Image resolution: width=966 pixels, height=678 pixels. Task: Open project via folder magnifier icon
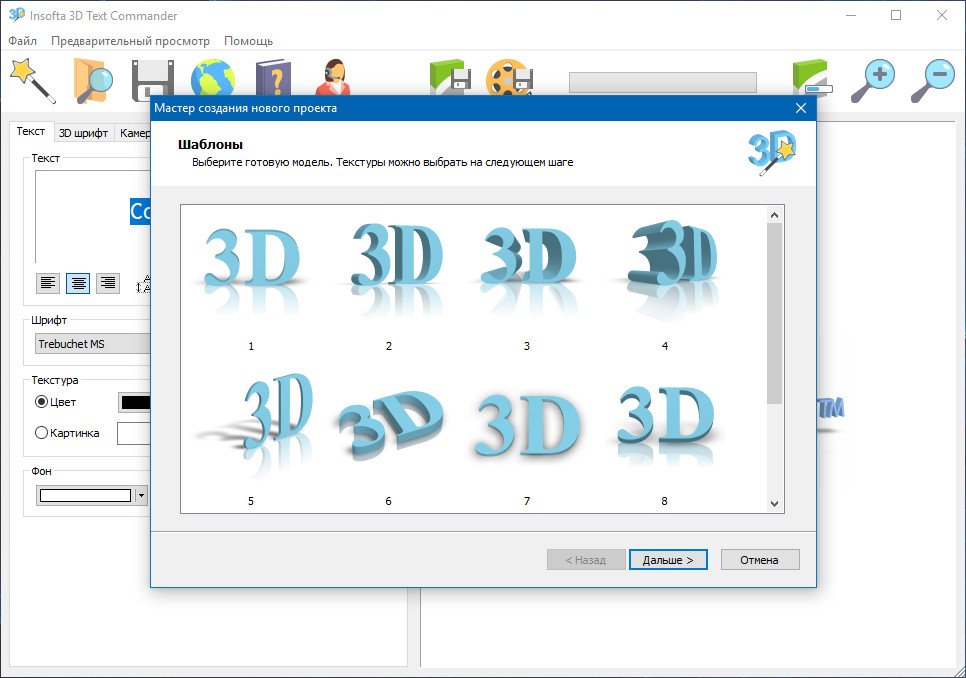[93, 80]
